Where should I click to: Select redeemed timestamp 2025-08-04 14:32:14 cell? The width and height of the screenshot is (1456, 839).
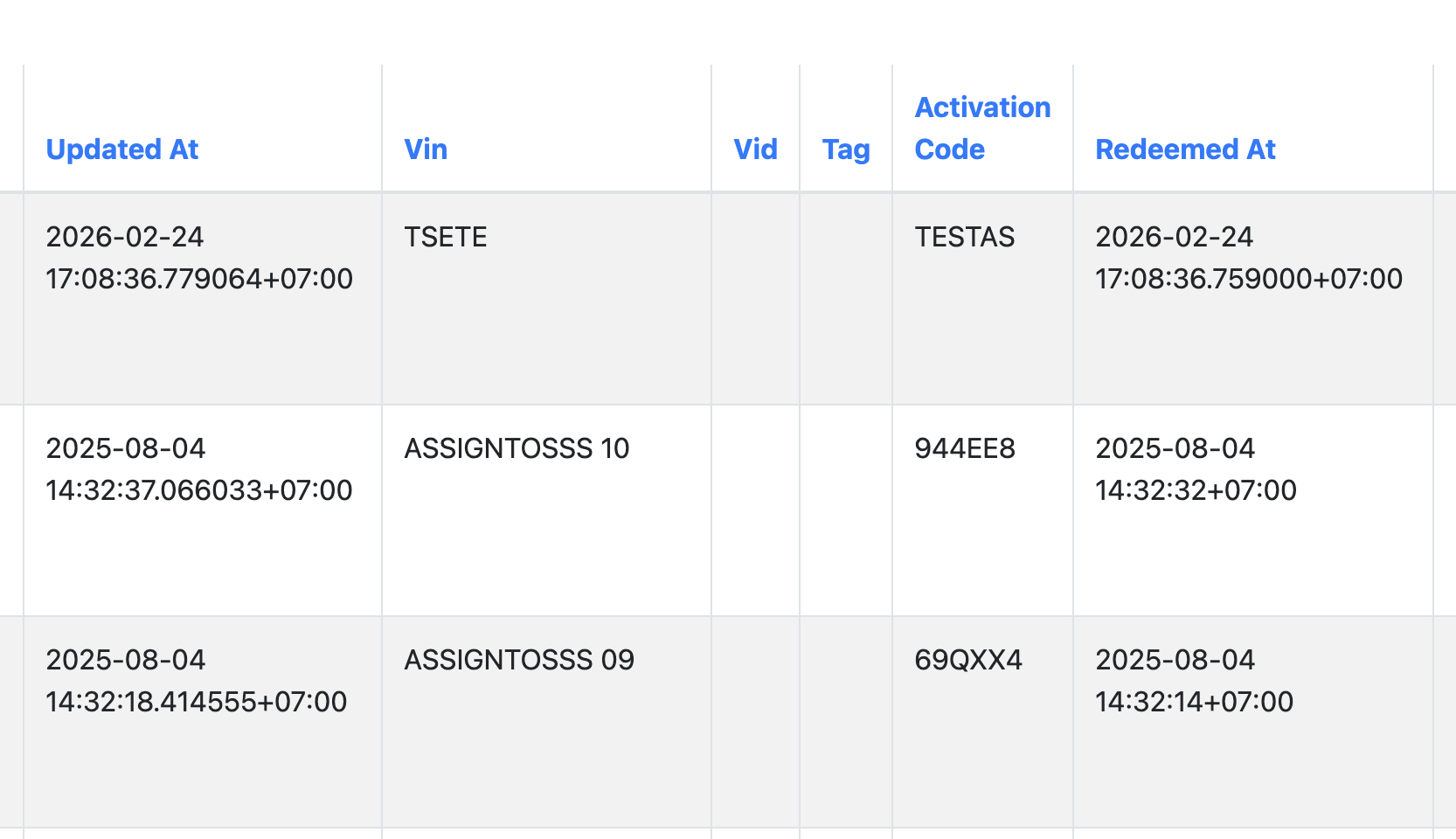click(x=1194, y=681)
